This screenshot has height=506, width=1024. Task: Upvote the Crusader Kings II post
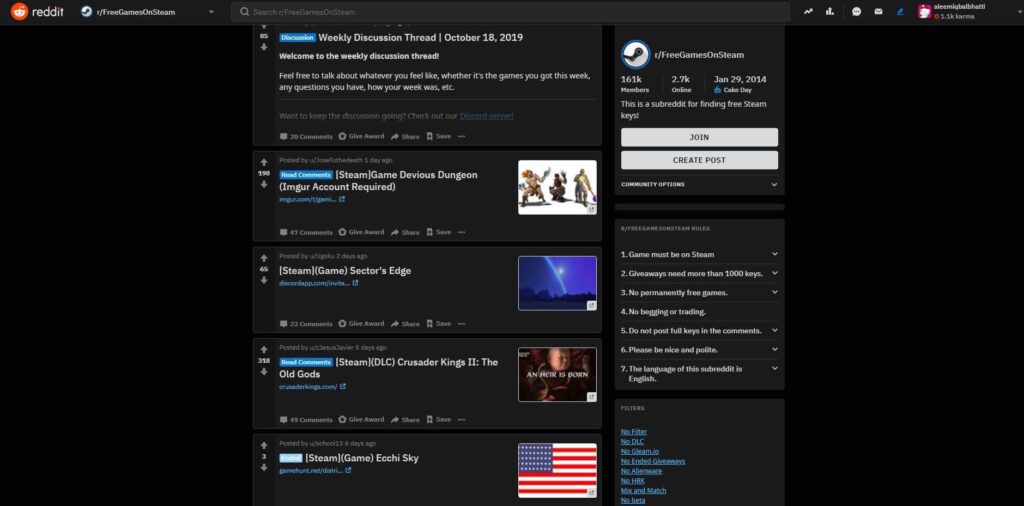[x=264, y=349]
